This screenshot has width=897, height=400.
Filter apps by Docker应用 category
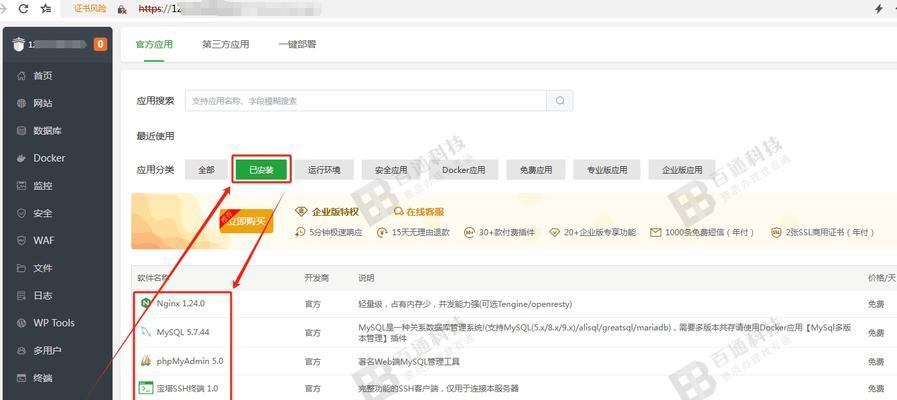(463, 170)
